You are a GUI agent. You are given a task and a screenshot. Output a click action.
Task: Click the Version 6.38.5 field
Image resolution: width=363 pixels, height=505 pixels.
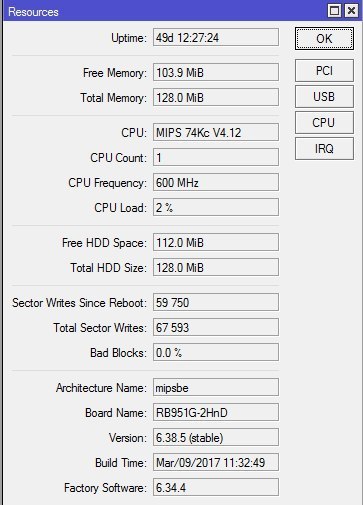coord(216,437)
